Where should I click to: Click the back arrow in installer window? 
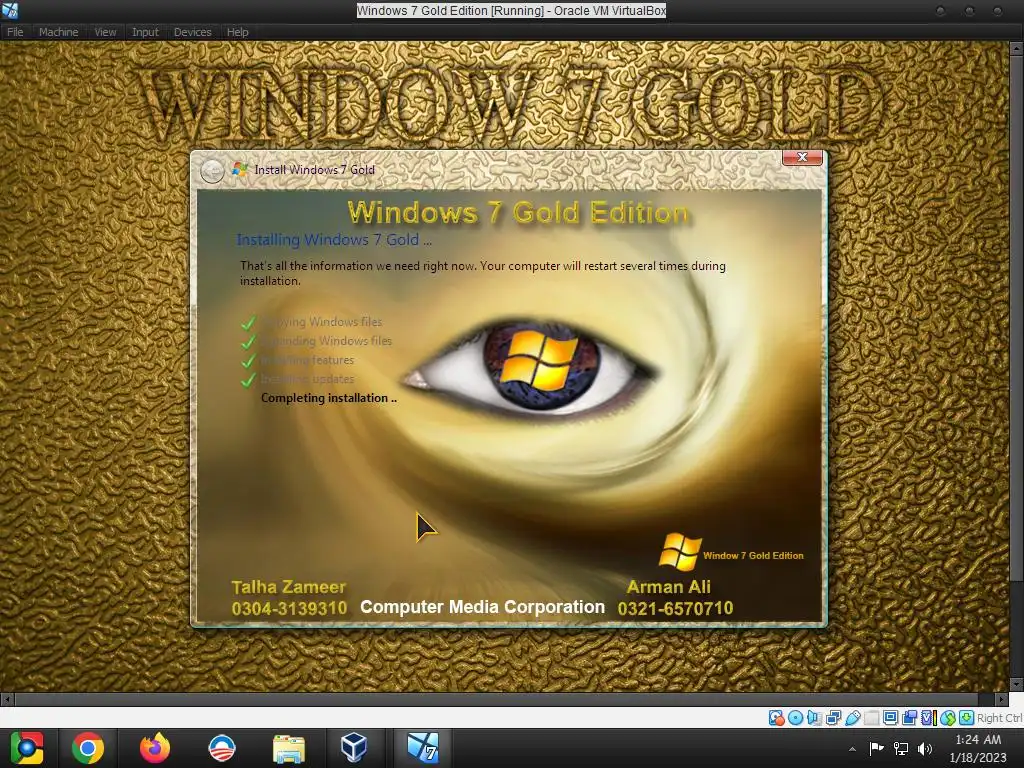[212, 171]
